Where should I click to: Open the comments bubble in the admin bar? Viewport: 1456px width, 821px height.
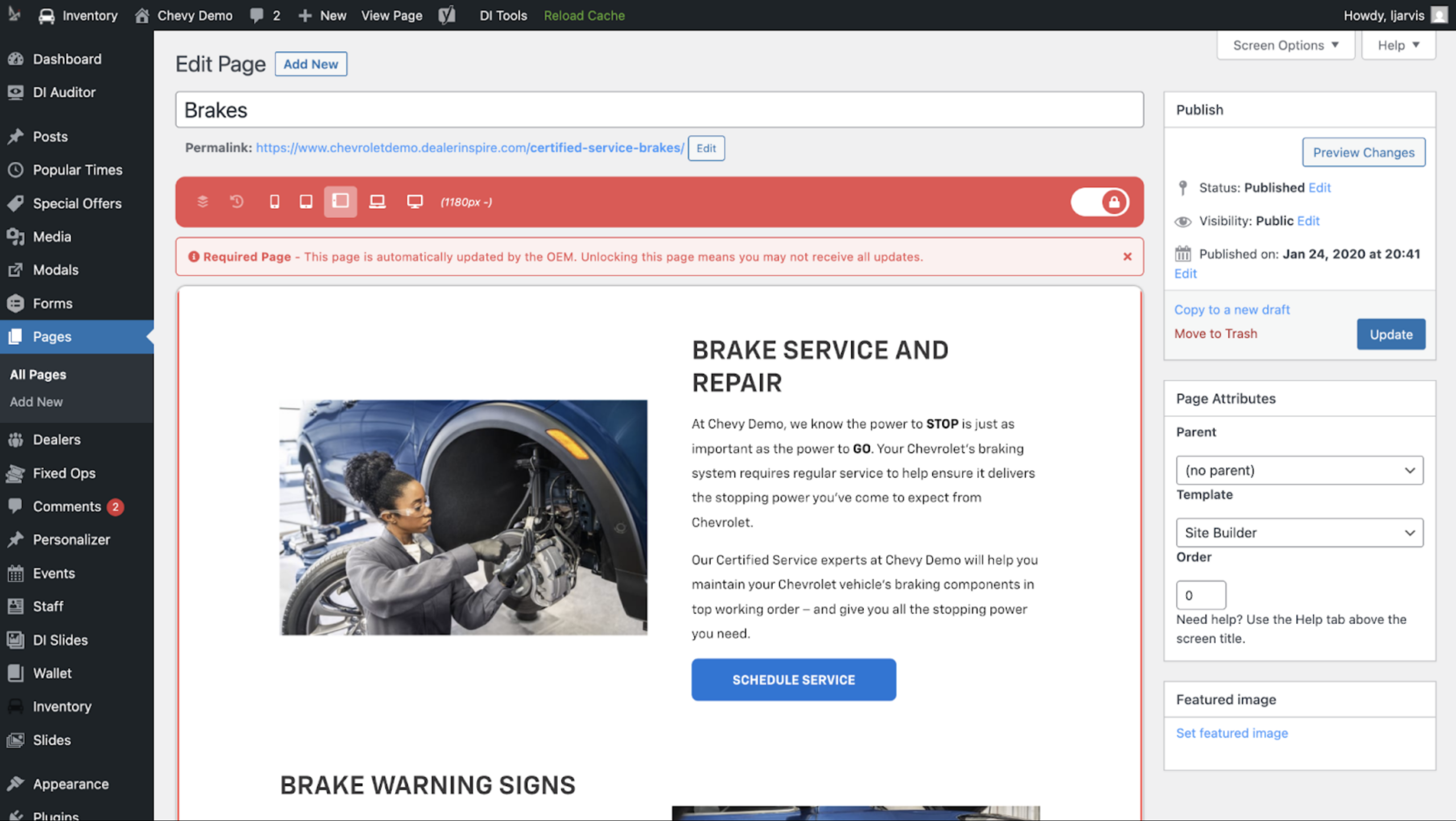(265, 15)
